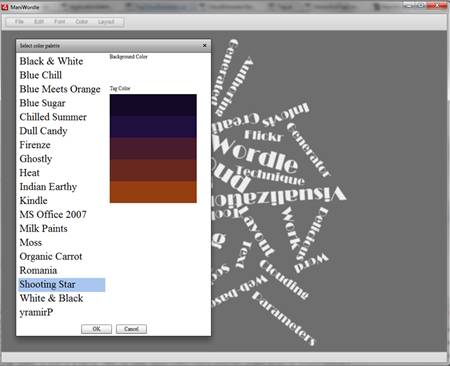Screen dimensions: 450x366
Task: Click the orange tag color swatch
Action: [153, 192]
